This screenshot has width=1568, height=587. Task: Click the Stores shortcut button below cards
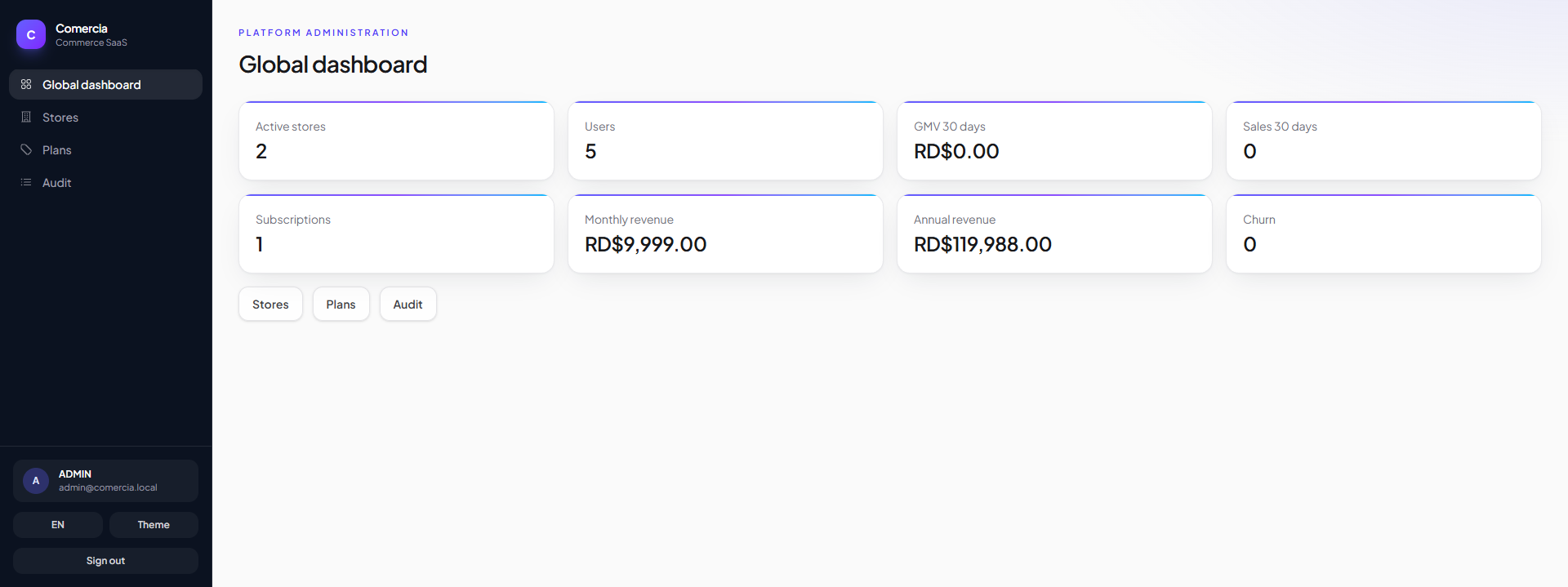click(270, 304)
